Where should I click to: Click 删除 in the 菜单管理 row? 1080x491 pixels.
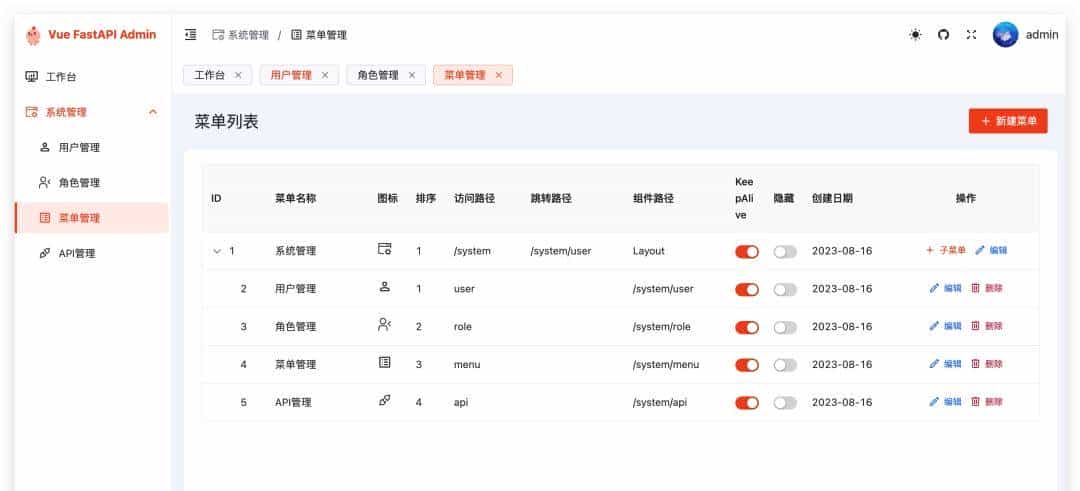987,364
